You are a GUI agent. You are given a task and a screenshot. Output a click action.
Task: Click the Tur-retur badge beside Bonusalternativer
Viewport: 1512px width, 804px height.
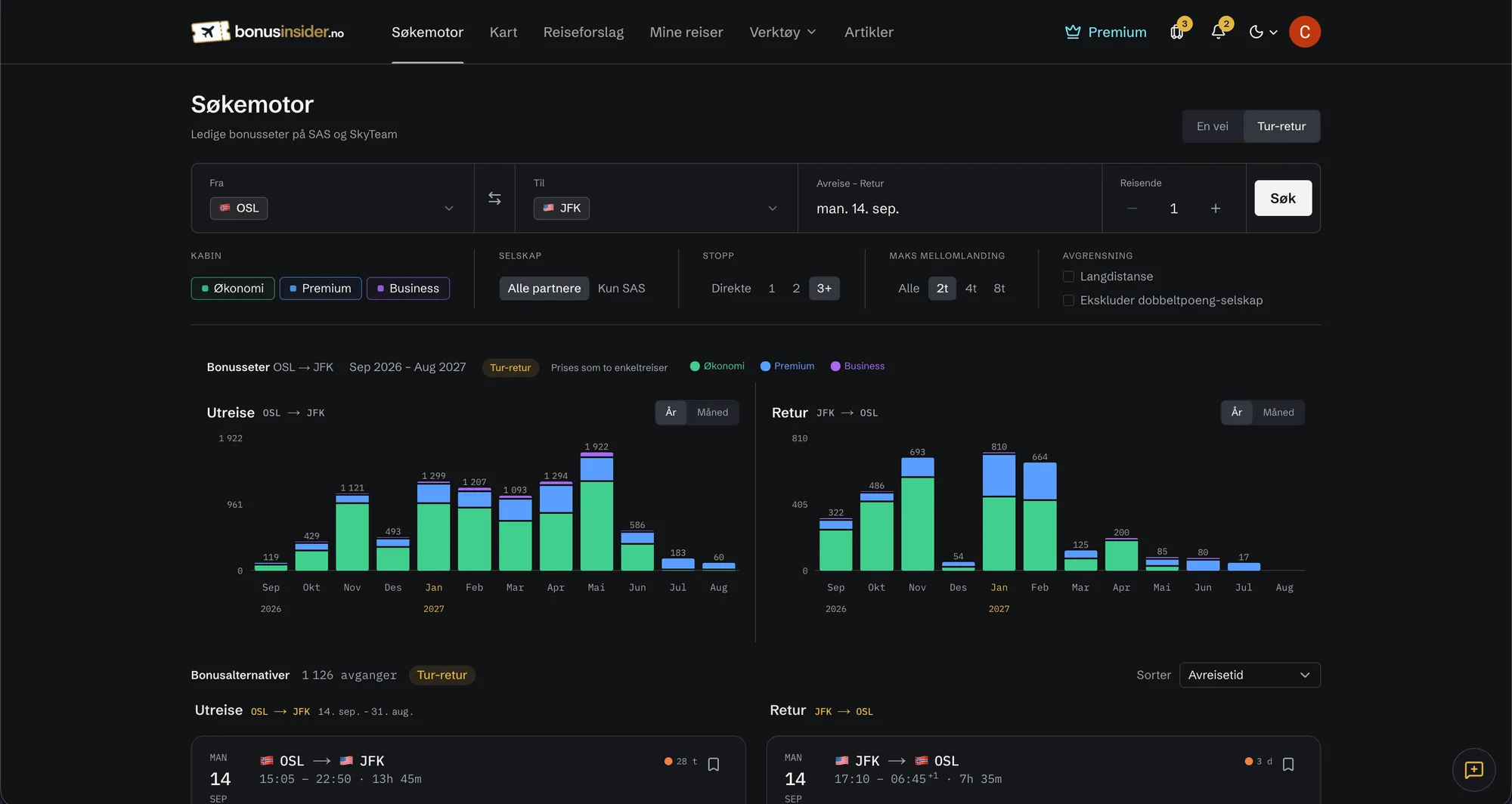click(442, 675)
